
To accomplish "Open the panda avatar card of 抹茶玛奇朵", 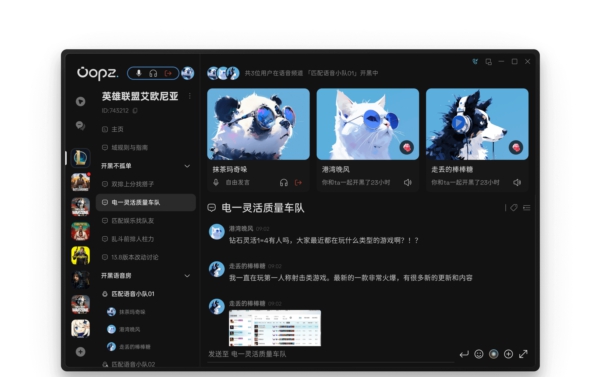I will (258, 124).
